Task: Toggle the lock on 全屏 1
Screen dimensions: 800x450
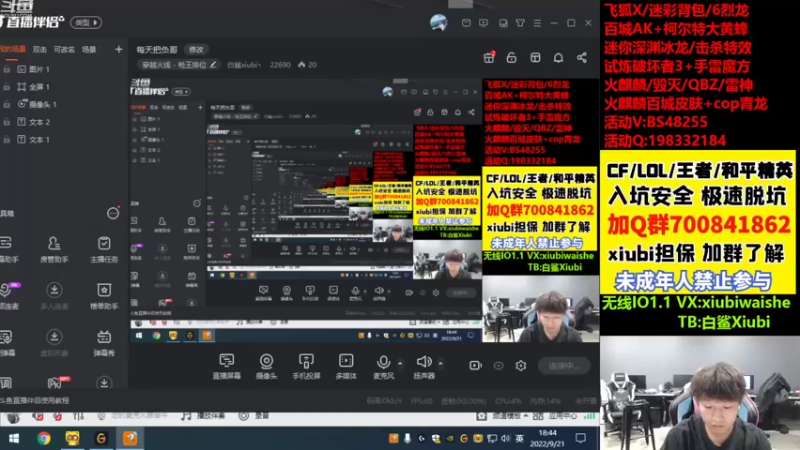Action: [7, 87]
